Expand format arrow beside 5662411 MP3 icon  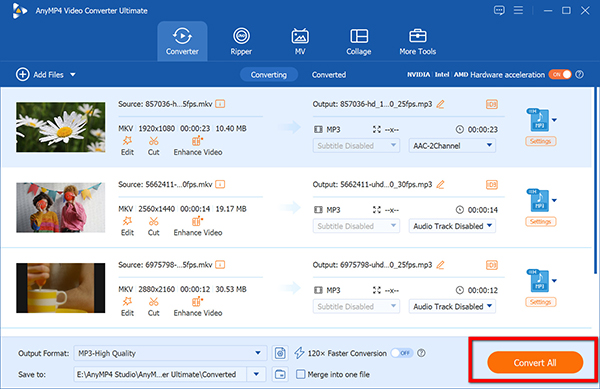coord(554,200)
